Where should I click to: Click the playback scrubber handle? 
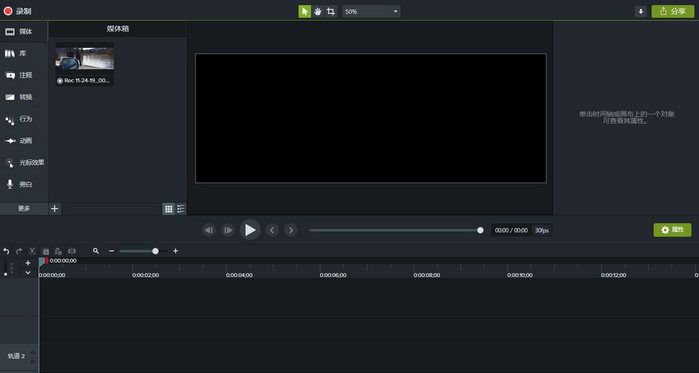480,230
